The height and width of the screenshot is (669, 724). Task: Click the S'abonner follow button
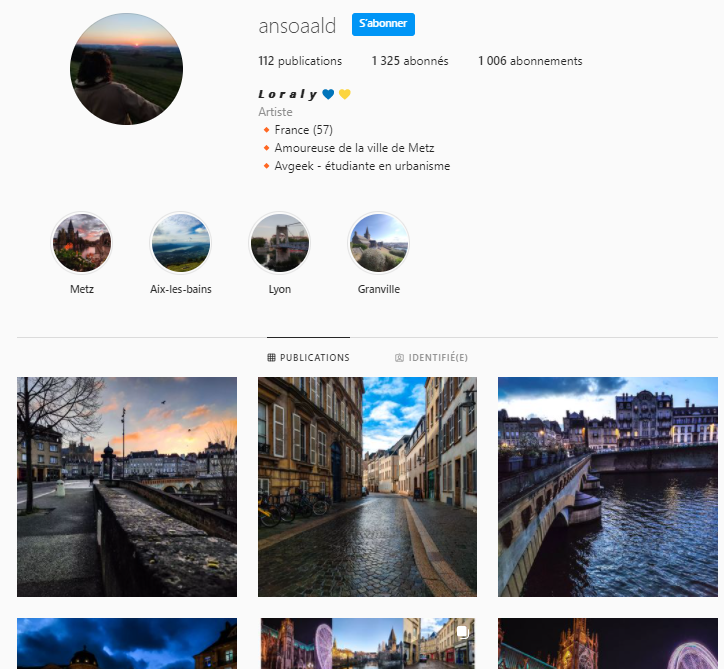tap(383, 24)
